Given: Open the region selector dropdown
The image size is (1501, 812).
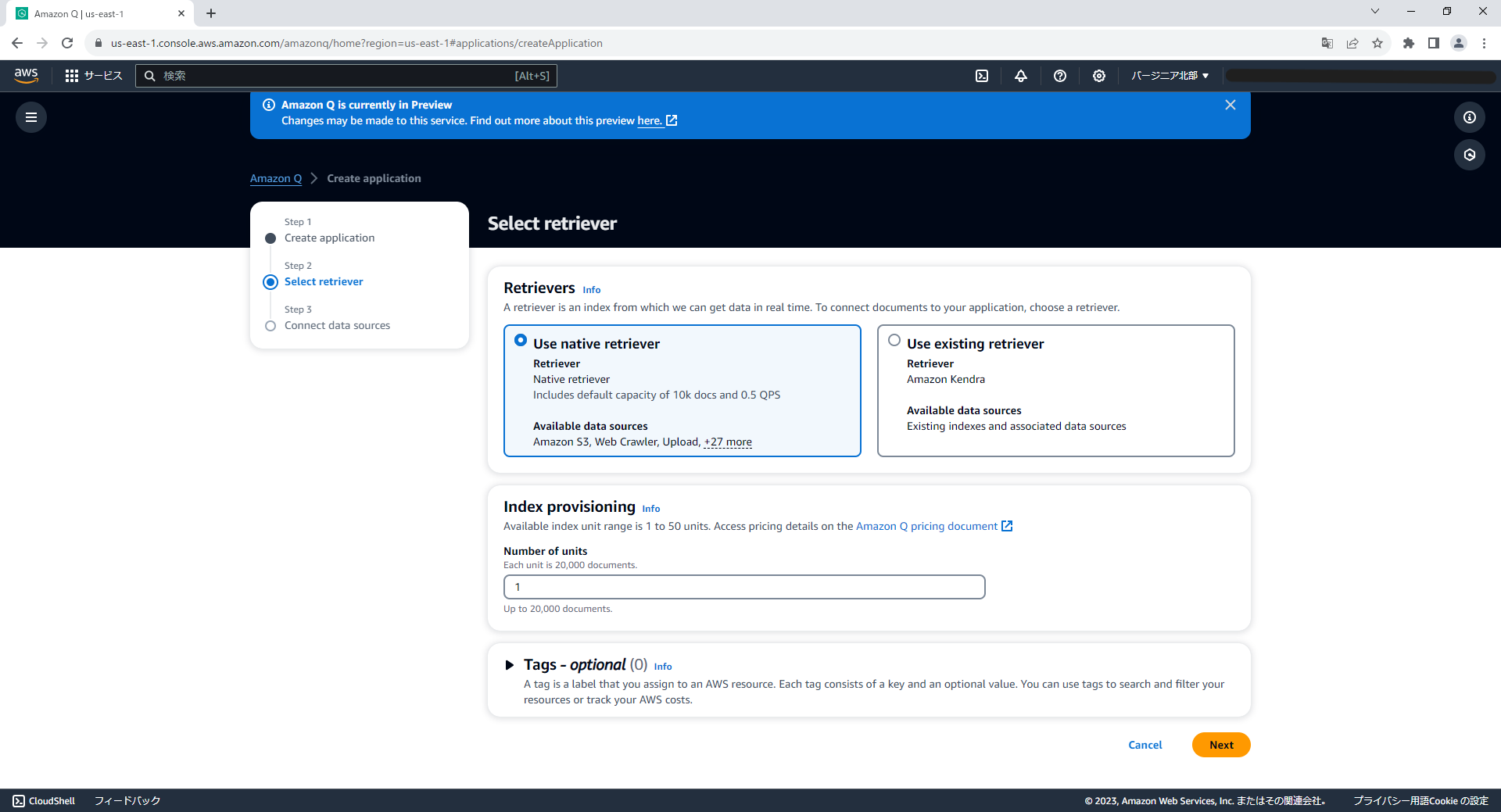Looking at the screenshot, I should pyautogui.click(x=1168, y=75).
